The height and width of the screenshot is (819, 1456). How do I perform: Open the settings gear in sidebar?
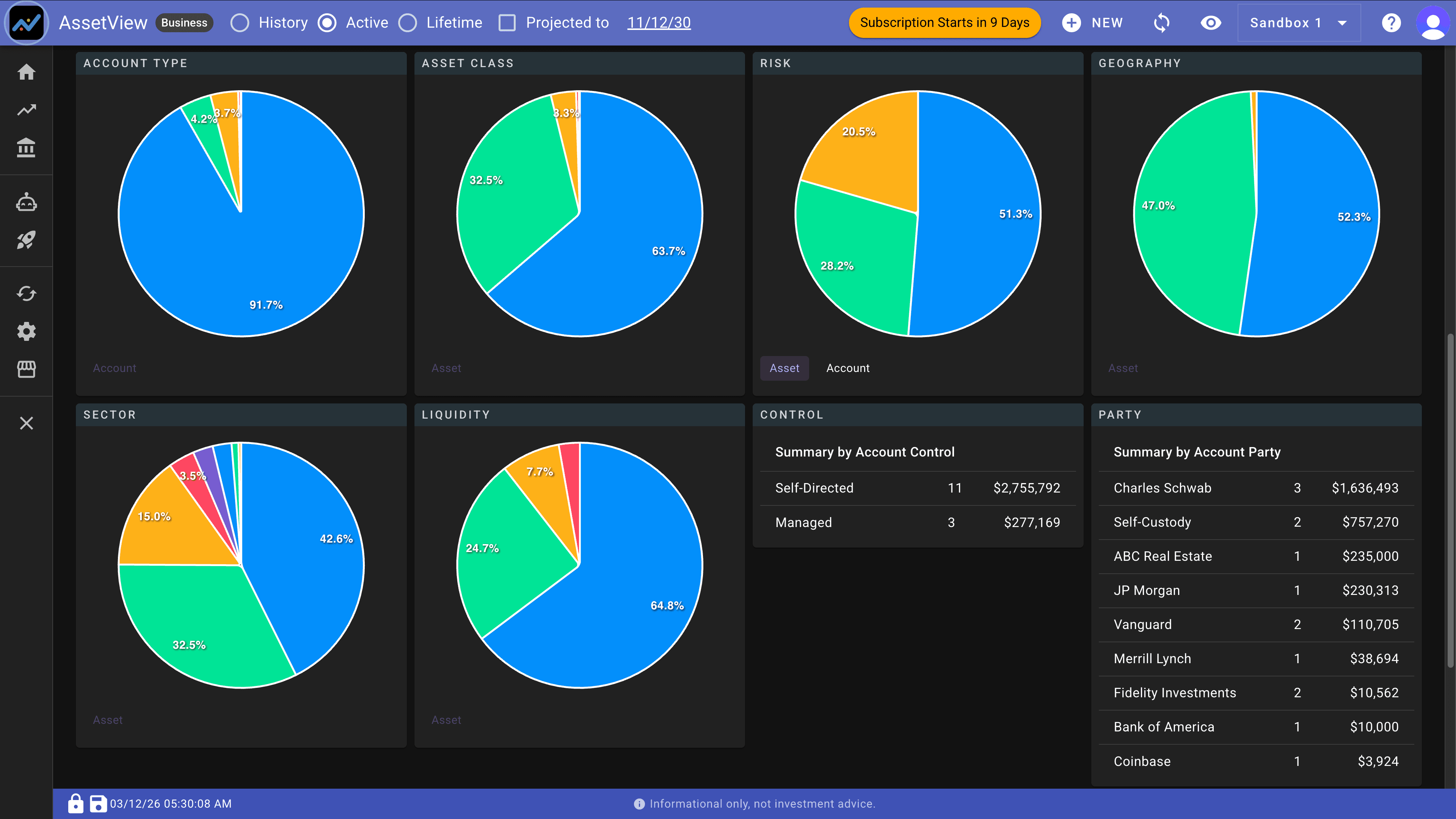coord(26,331)
